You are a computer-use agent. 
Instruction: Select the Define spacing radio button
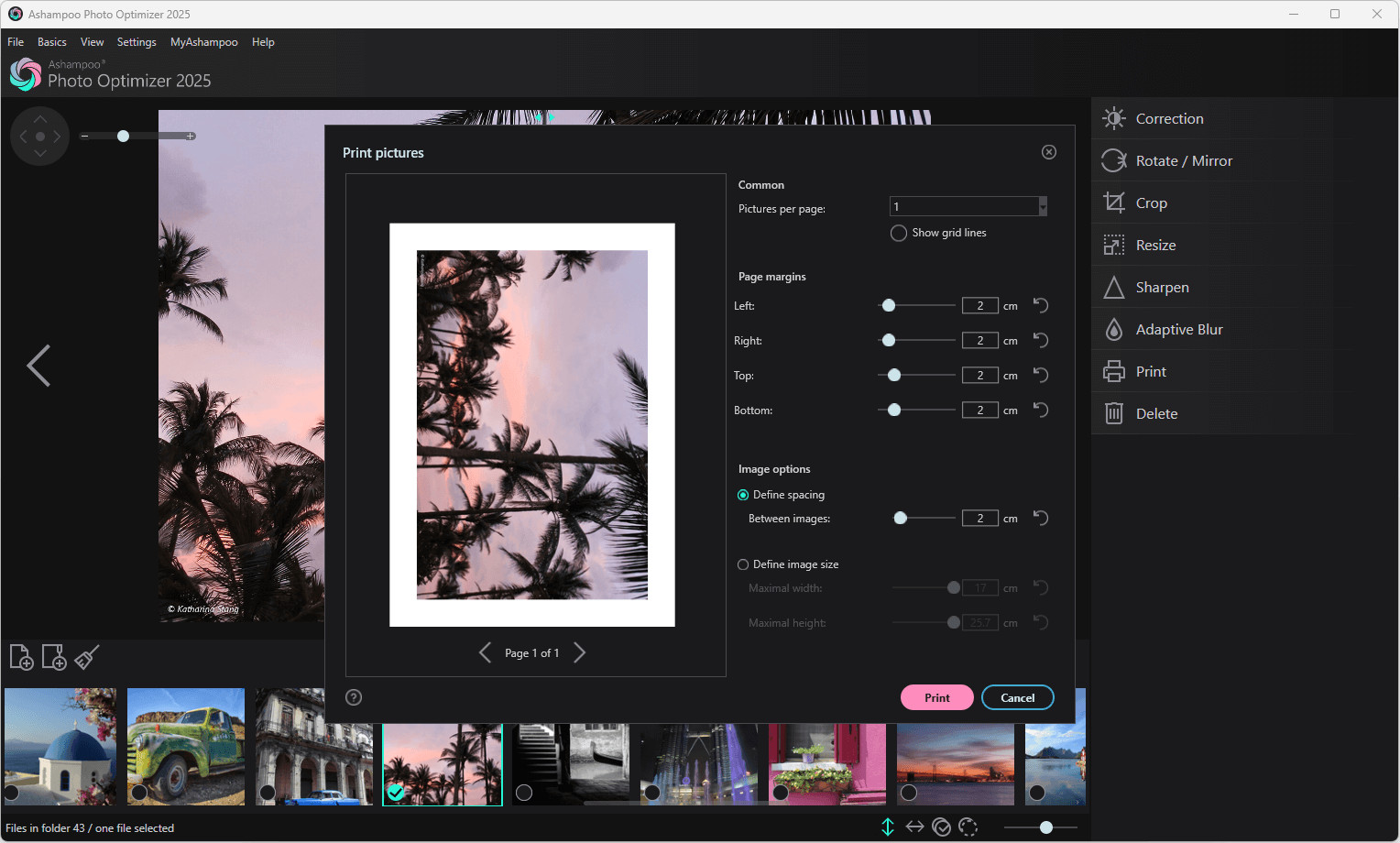click(x=743, y=495)
